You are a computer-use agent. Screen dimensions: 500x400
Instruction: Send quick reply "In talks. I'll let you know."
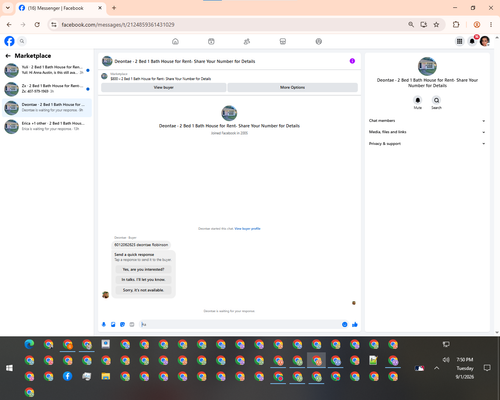(143, 280)
